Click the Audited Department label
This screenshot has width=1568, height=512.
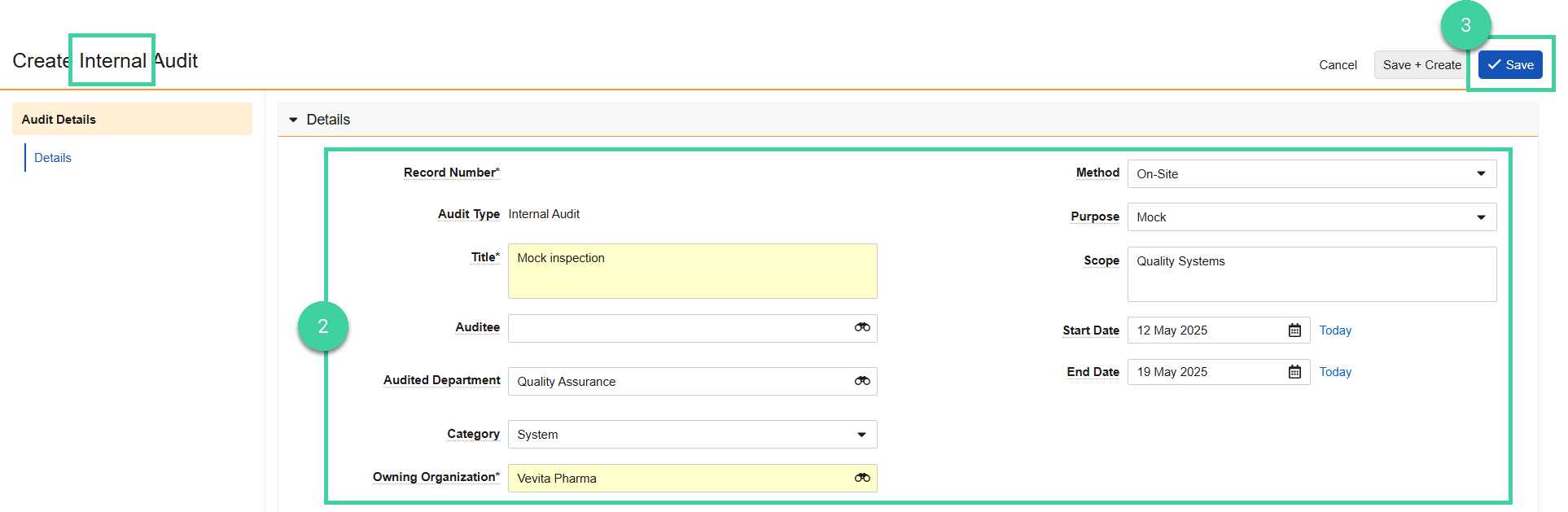[x=441, y=380]
